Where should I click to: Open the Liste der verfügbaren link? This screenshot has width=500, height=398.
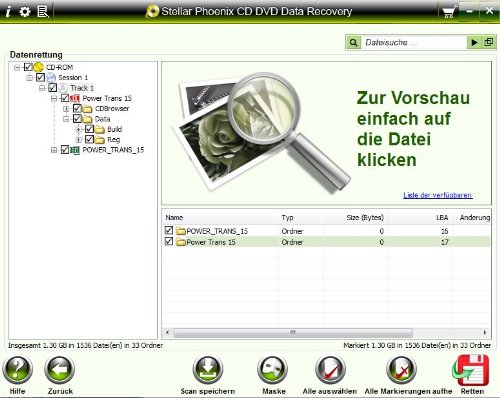click(438, 195)
